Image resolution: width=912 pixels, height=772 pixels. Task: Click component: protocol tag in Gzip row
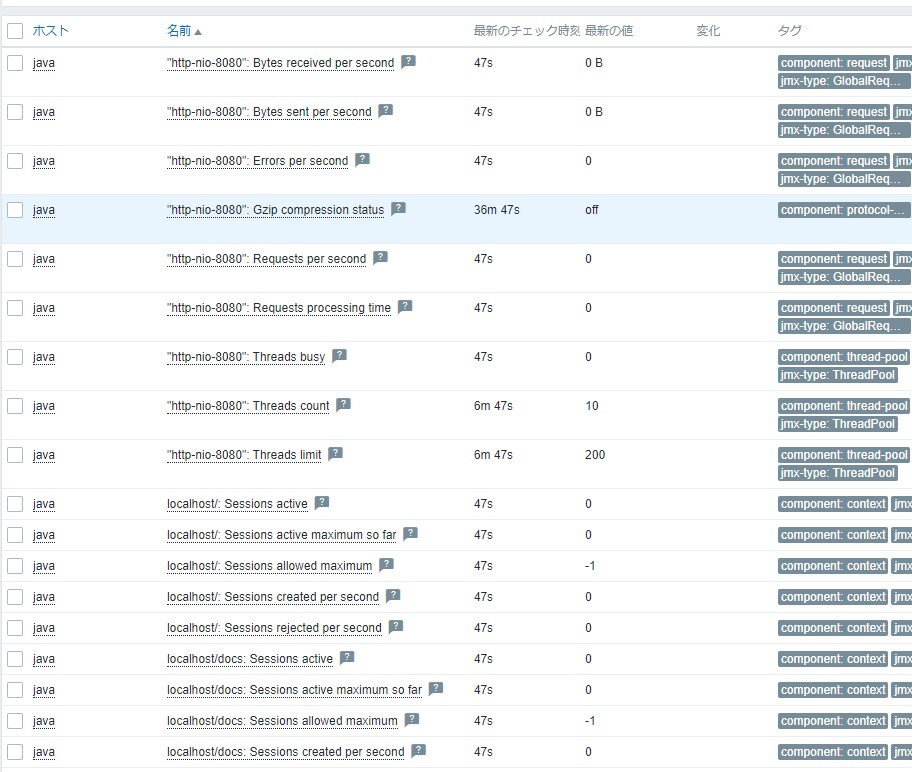[844, 210]
